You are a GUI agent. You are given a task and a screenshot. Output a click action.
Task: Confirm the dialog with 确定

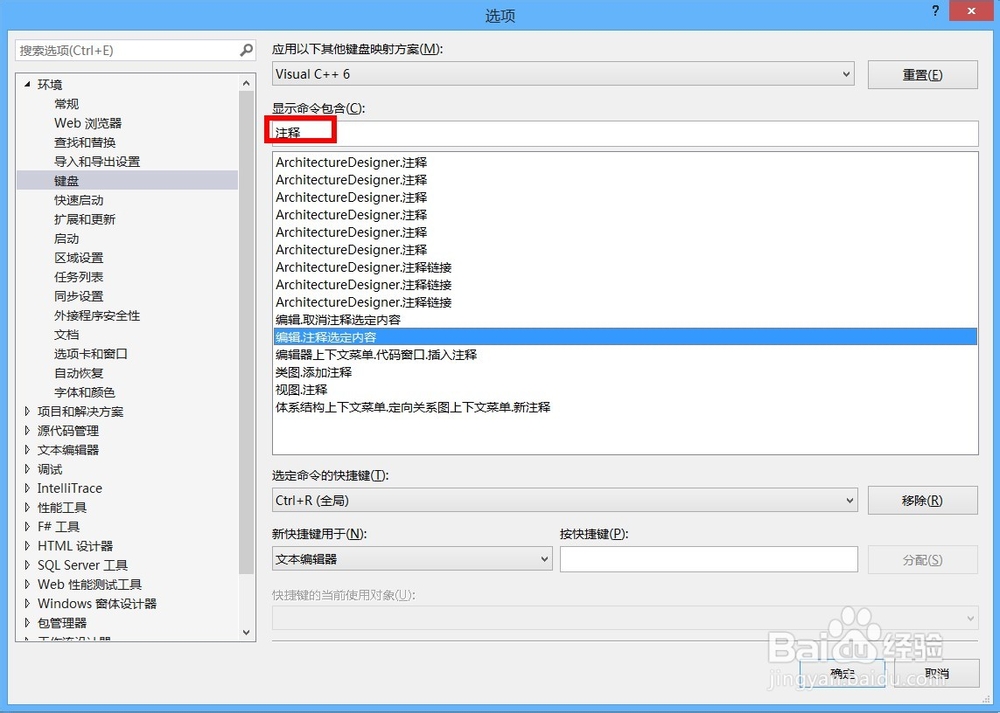[842, 673]
